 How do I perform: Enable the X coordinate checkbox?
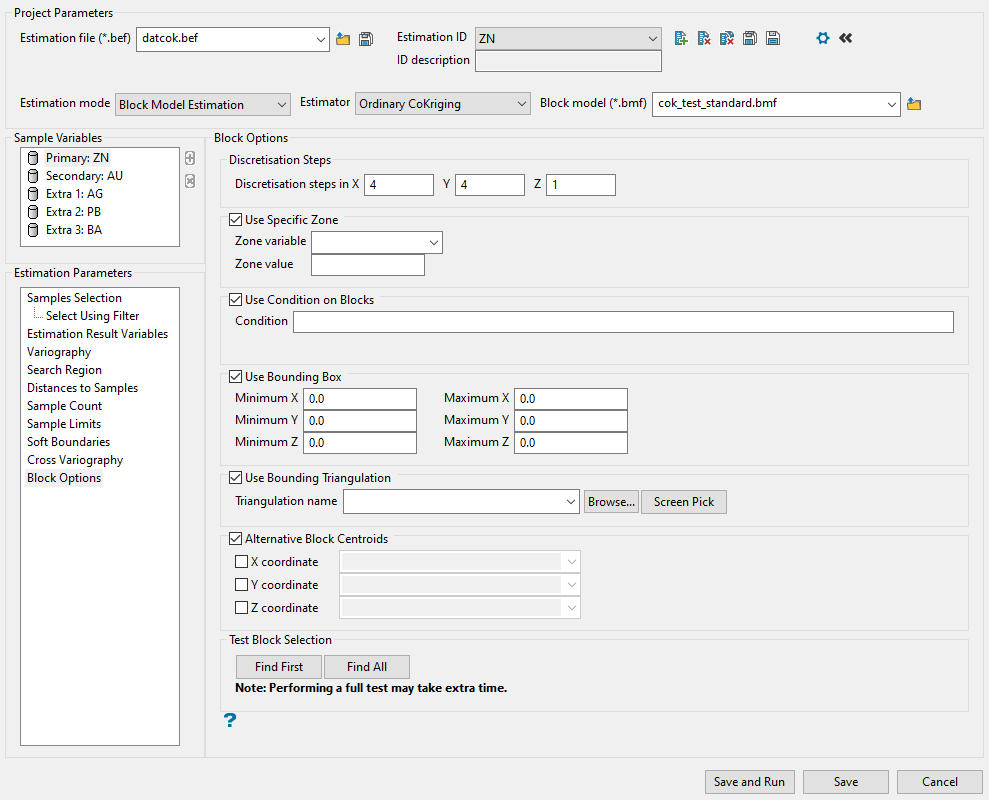tap(241, 562)
